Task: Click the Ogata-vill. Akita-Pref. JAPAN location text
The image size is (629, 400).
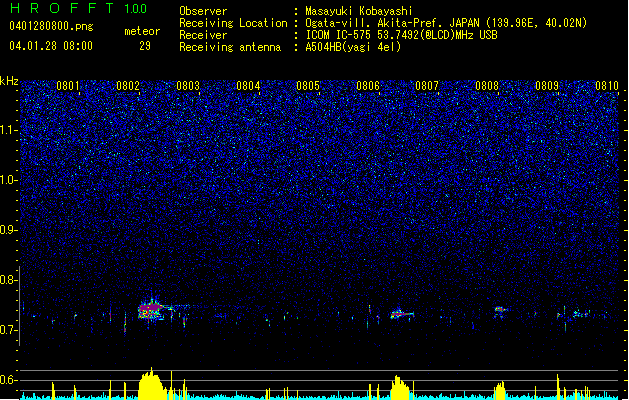Action: 446,23
